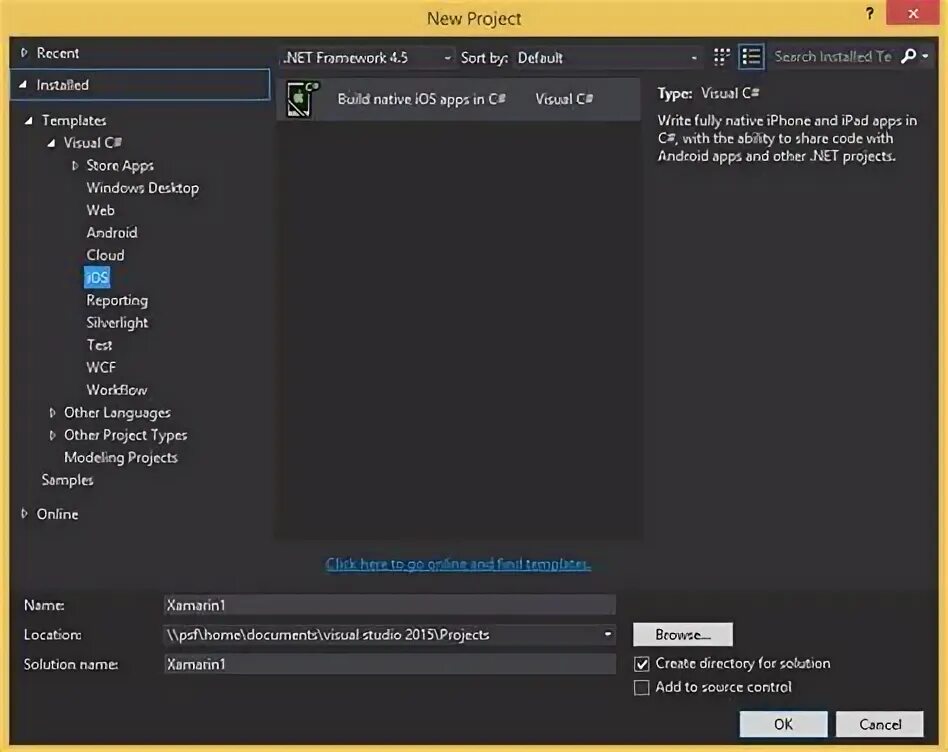Click the OK button to create project
This screenshot has height=752, width=948.
(x=783, y=723)
